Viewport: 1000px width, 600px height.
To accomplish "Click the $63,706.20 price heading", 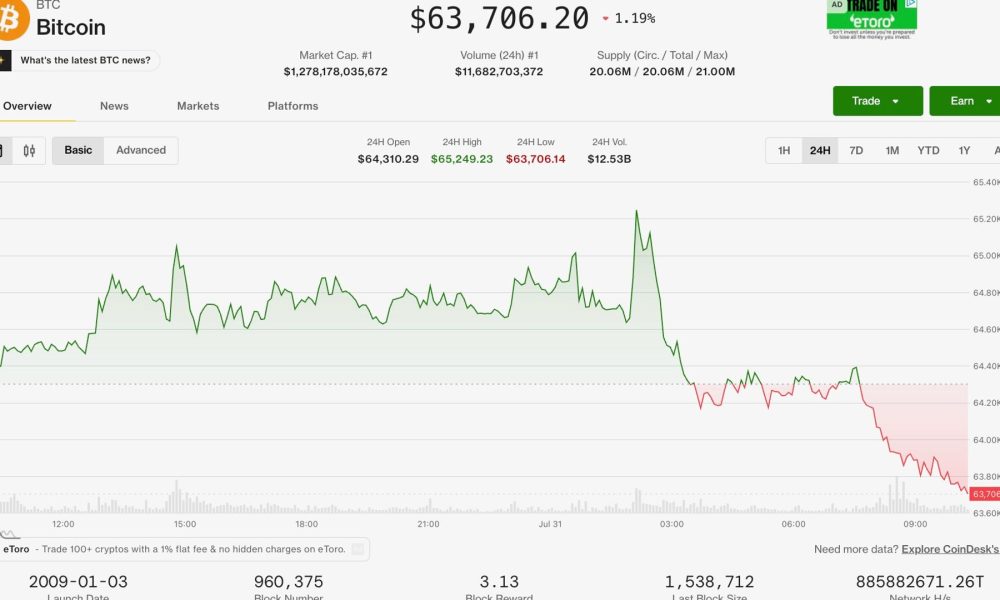I will click(x=499, y=18).
